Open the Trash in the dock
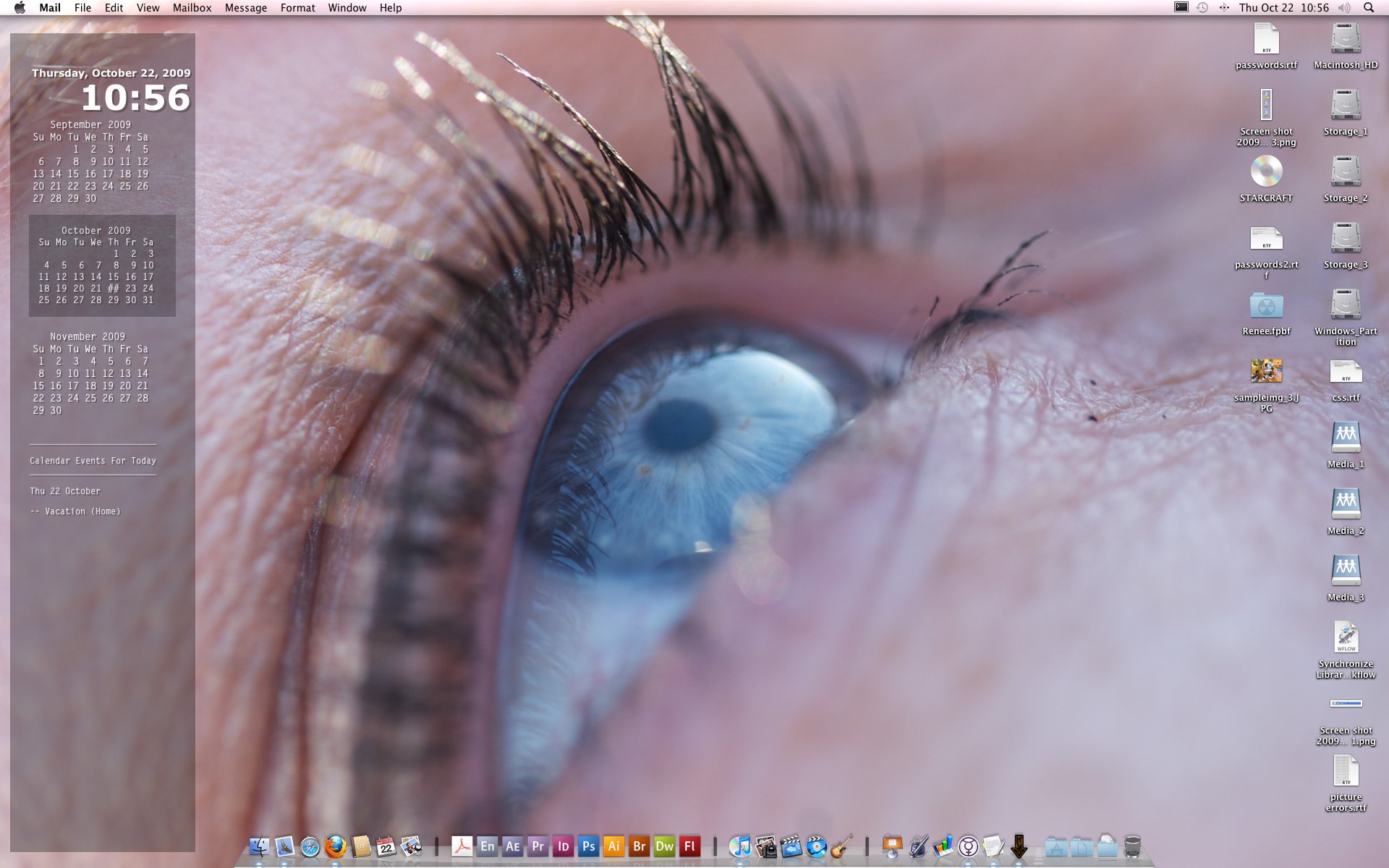Image resolution: width=1389 pixels, height=868 pixels. (x=1132, y=846)
